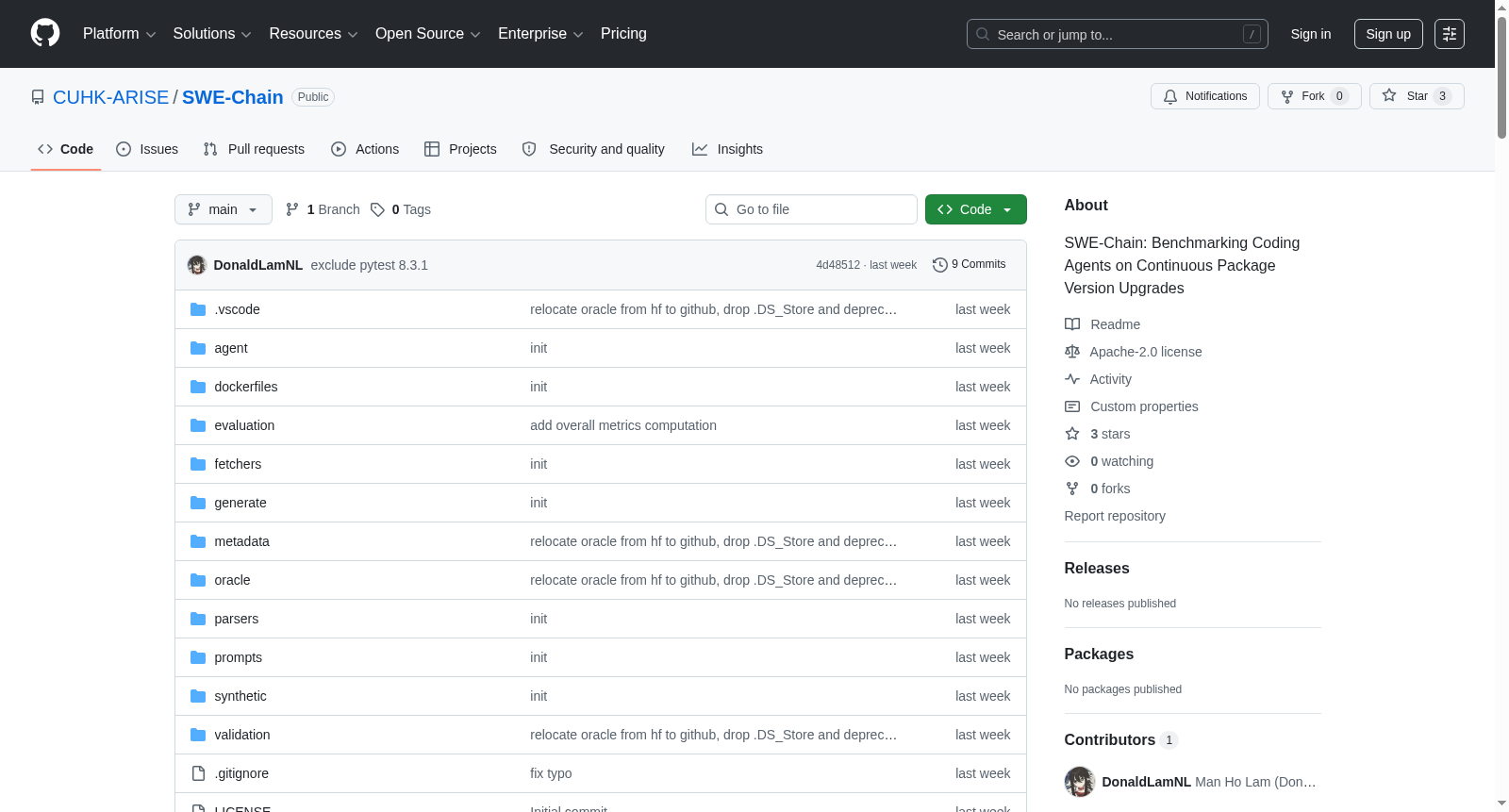Open 'add overall metrics computation' commit message
This screenshot has height=812, width=1509.
point(623,425)
